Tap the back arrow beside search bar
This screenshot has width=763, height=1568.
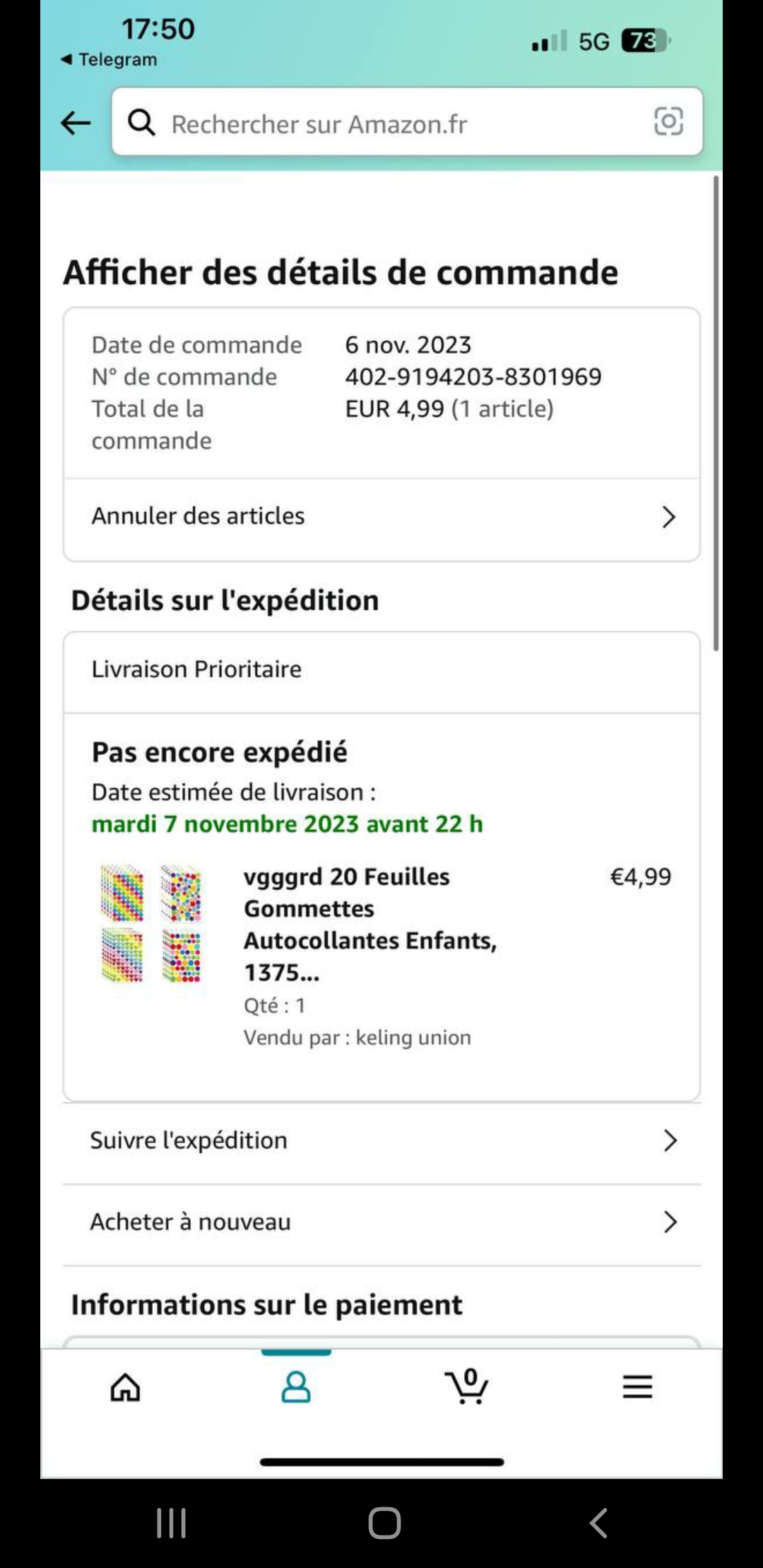[x=76, y=123]
